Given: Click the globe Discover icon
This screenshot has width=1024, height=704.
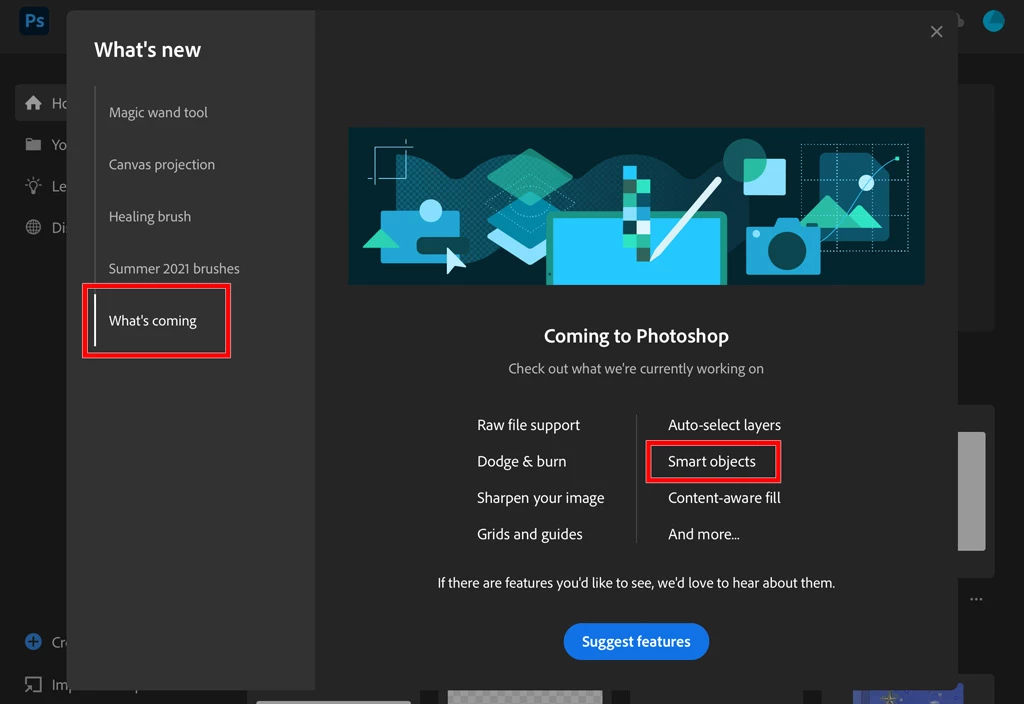Looking at the screenshot, I should point(33,227).
